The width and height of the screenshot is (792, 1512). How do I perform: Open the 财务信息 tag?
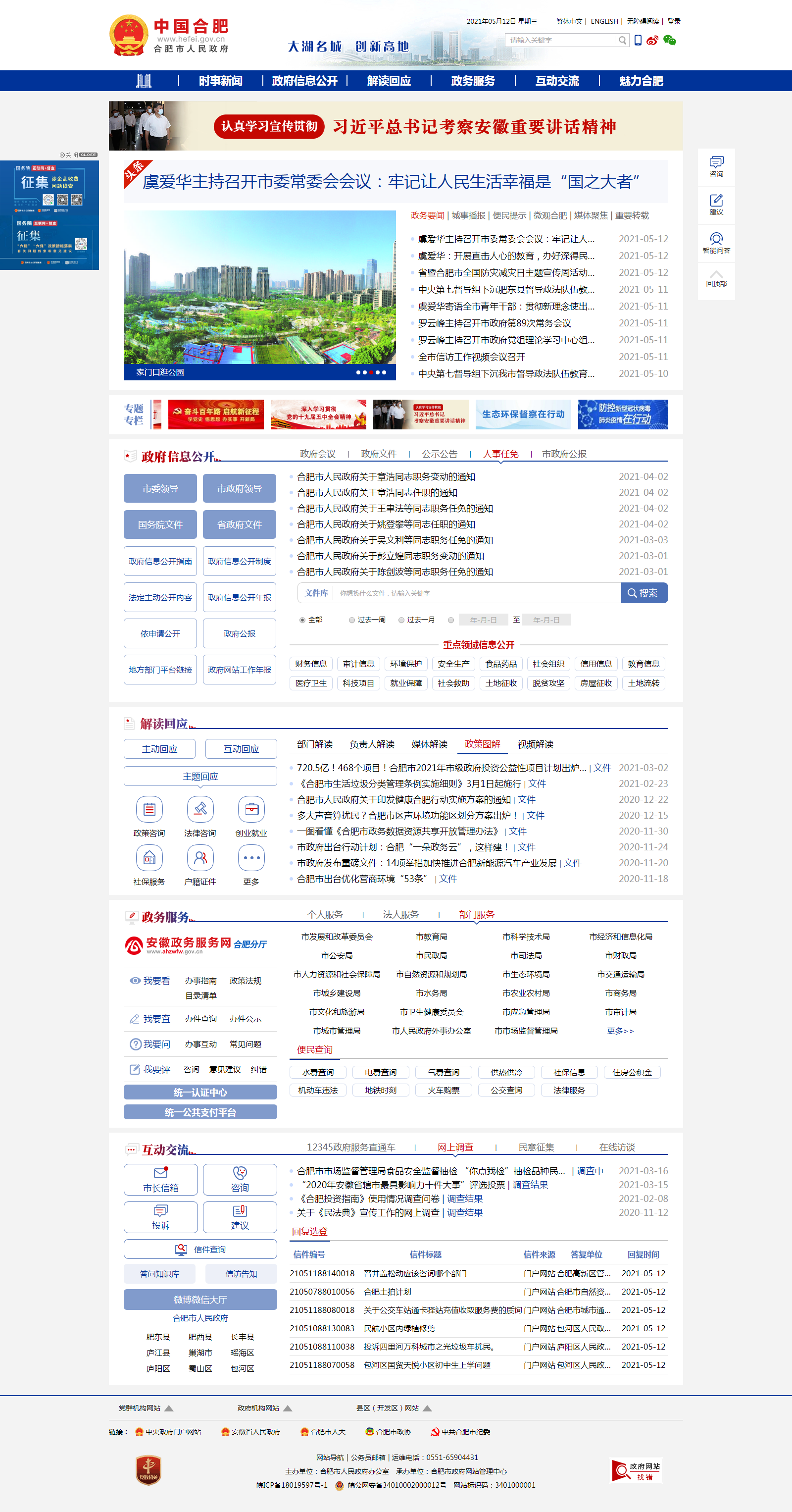point(311,664)
